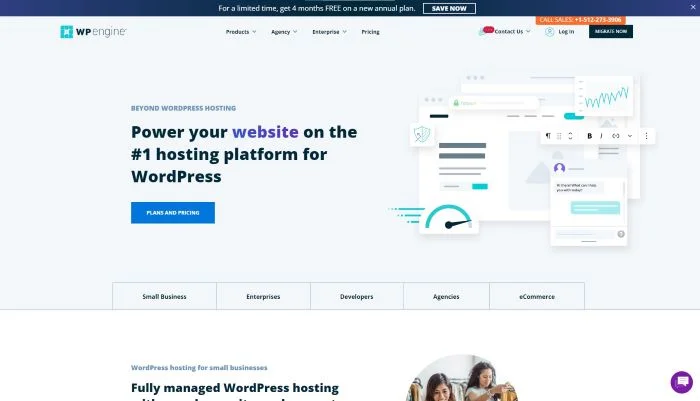Screen dimensions: 700x401
Task: Select the eCommerce tab
Action: [x=537, y=297]
